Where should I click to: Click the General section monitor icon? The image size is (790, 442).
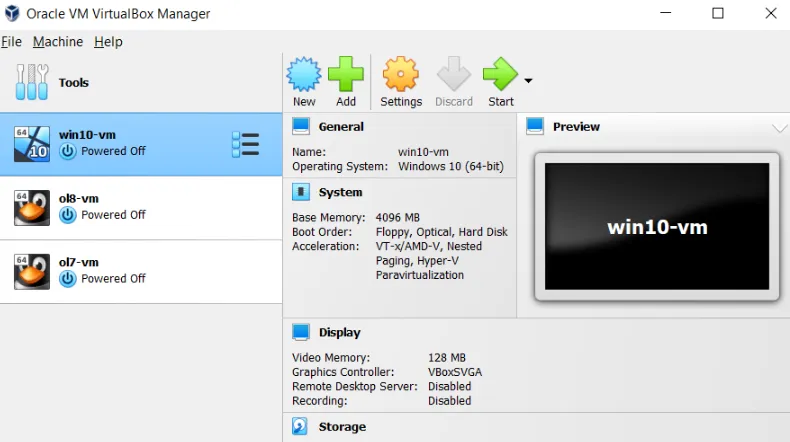(x=301, y=126)
